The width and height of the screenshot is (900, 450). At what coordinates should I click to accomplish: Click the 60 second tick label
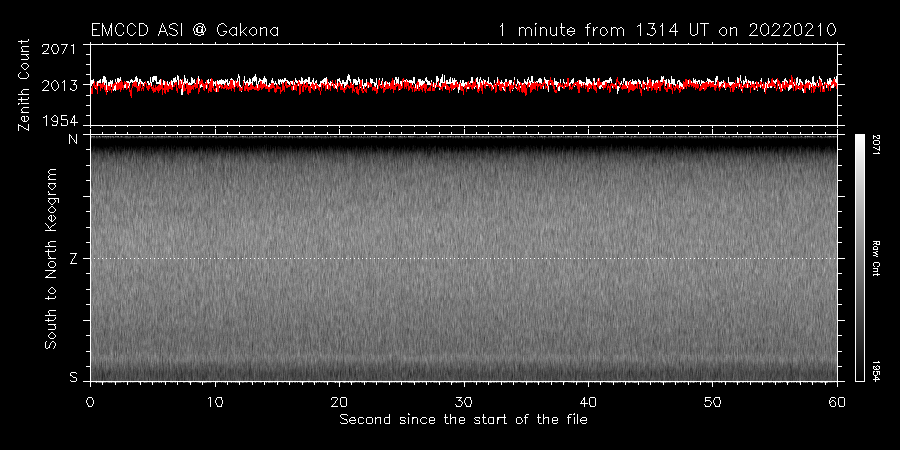point(837,401)
